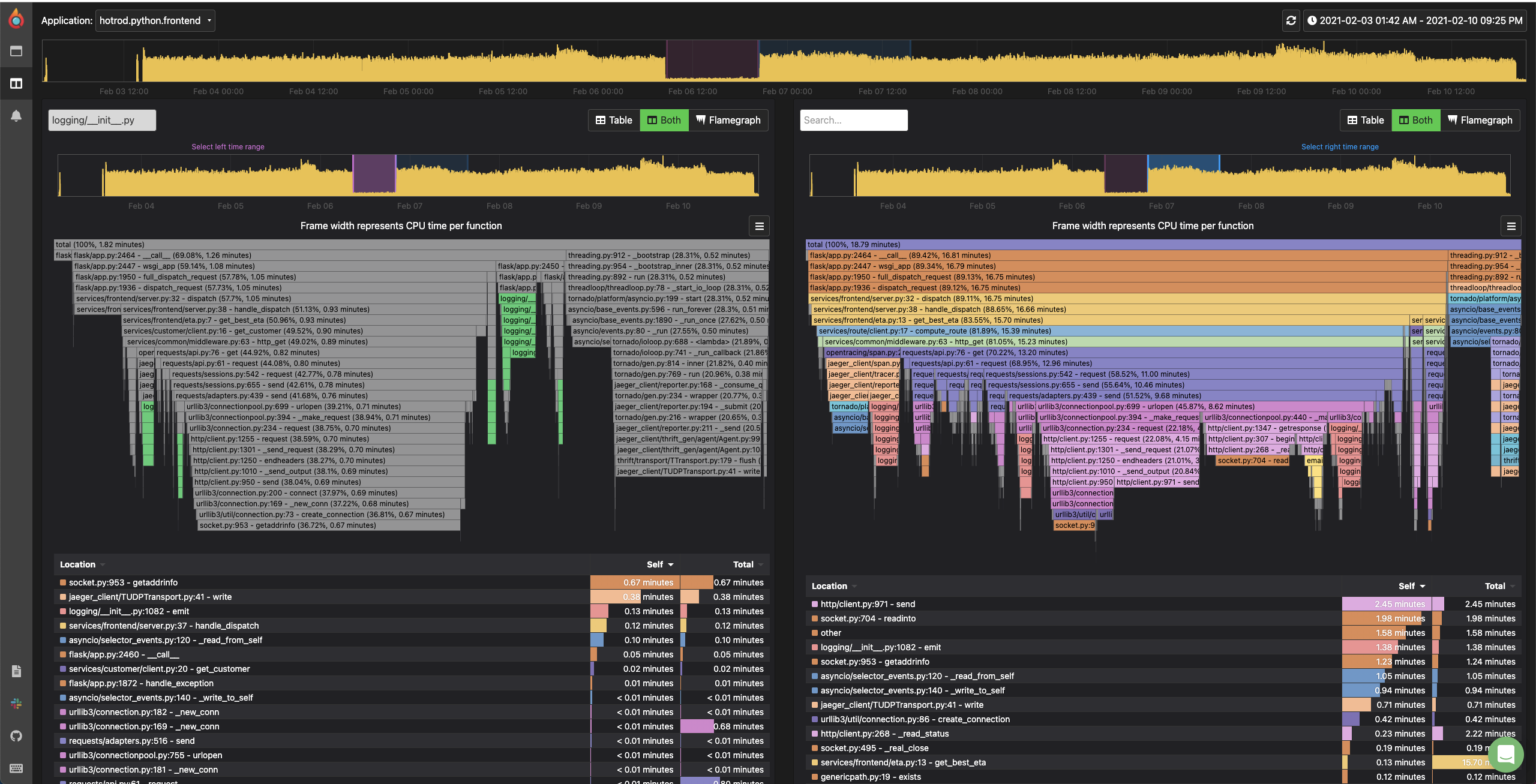
Task: Open the right flamegraph hamburger menu
Action: click(1511, 226)
